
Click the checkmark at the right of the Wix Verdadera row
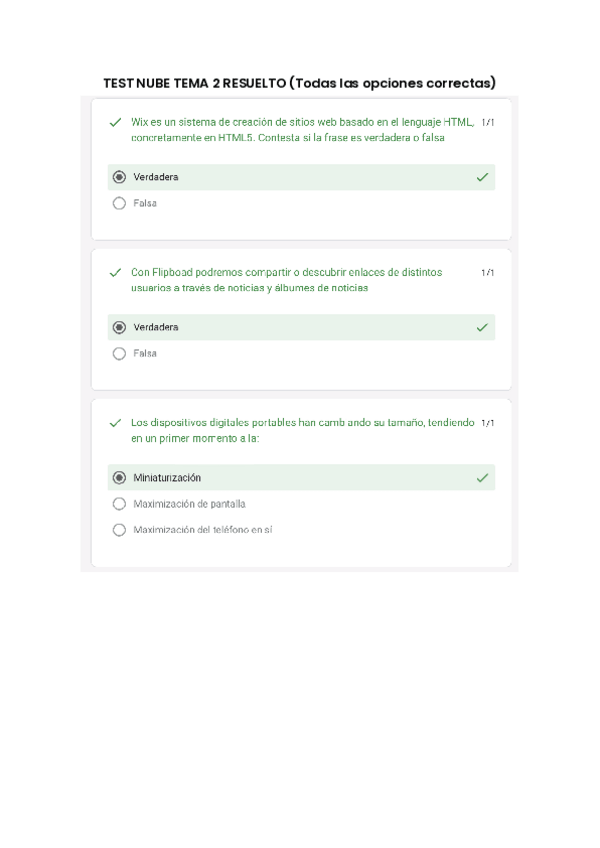[482, 177]
